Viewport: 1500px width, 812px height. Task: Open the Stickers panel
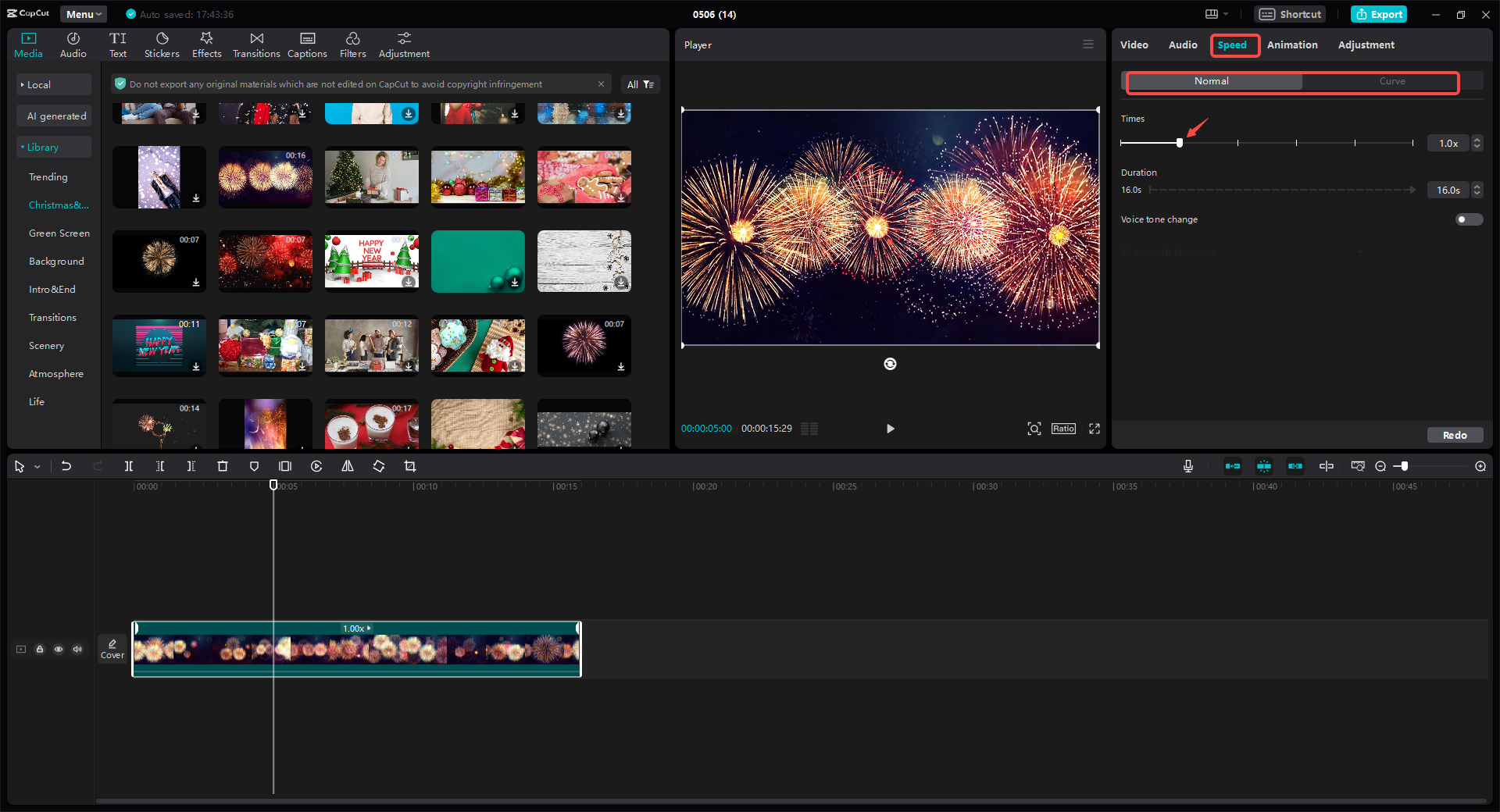(162, 45)
